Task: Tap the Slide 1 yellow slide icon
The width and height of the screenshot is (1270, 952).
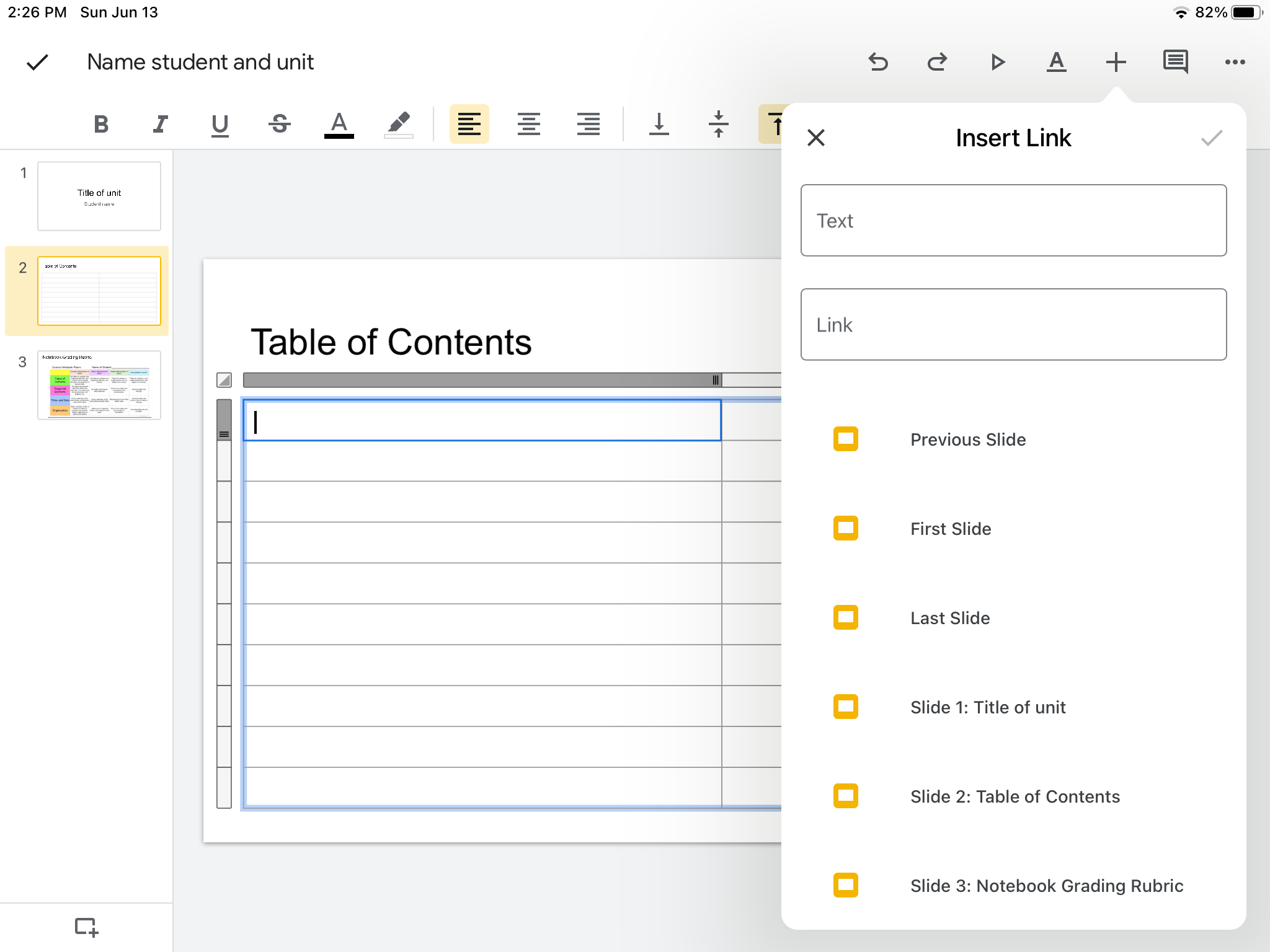Action: 846,707
